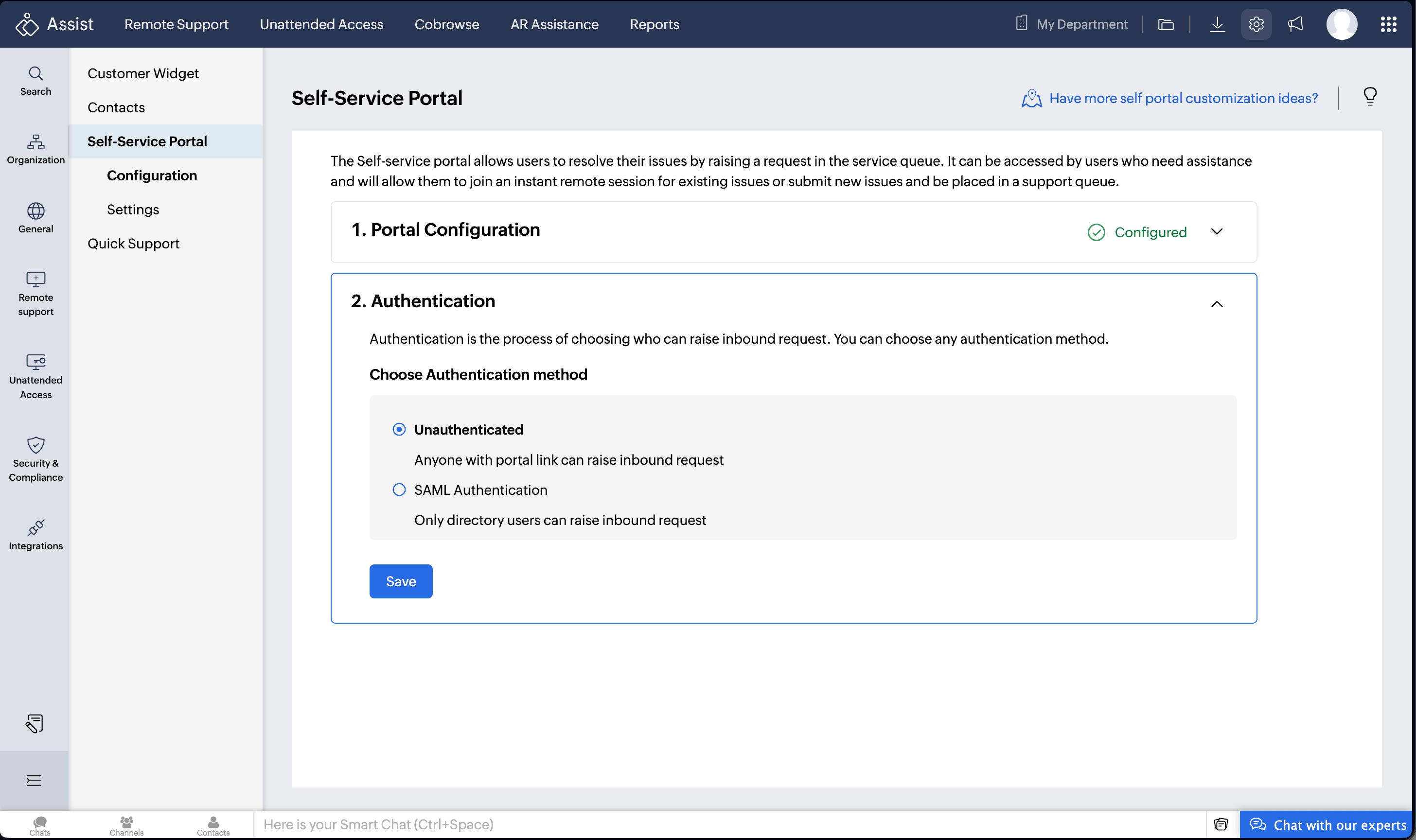Open the file folder icon in header
The height and width of the screenshot is (840, 1416).
pos(1166,24)
